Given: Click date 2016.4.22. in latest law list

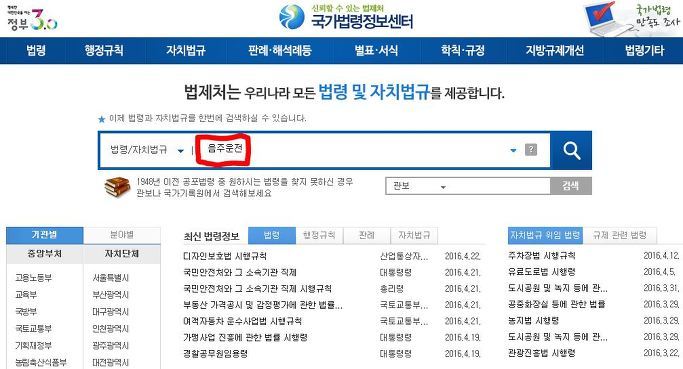Looking at the screenshot, I should tap(462, 256).
